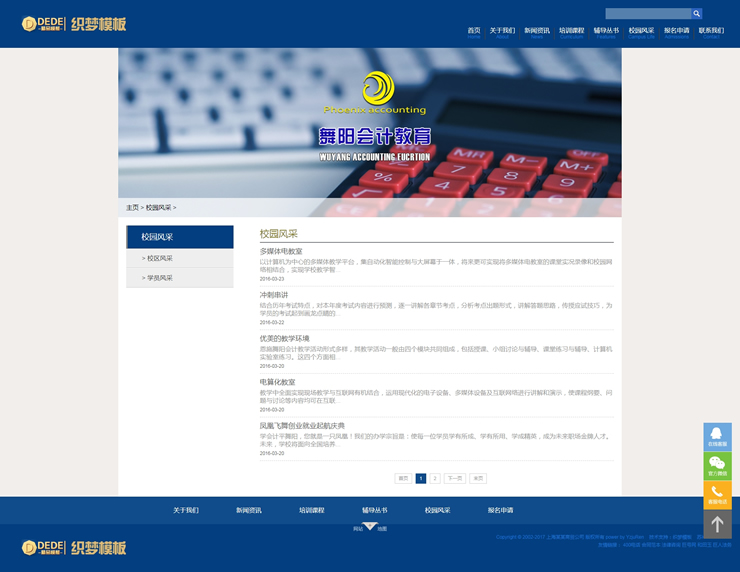Click the back-to-top arrow icon
740x572 pixels.
point(717,524)
